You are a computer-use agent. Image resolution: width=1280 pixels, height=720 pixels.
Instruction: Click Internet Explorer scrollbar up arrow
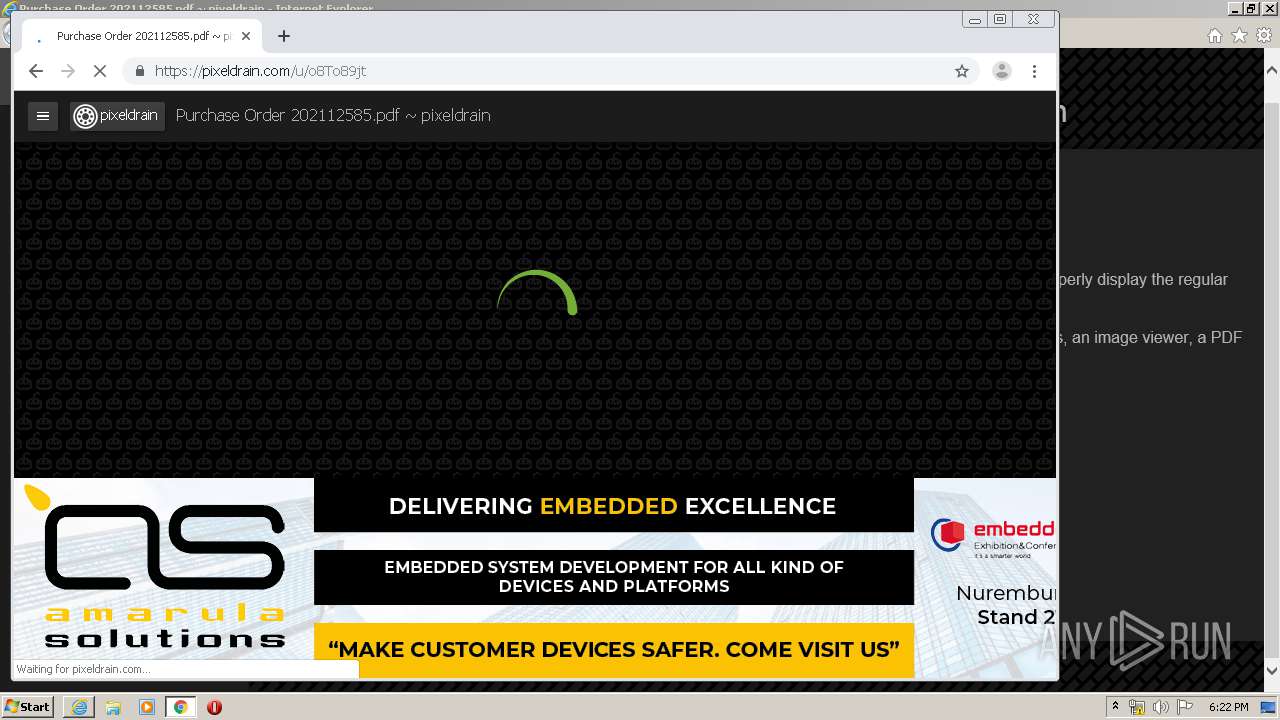[x=1272, y=71]
